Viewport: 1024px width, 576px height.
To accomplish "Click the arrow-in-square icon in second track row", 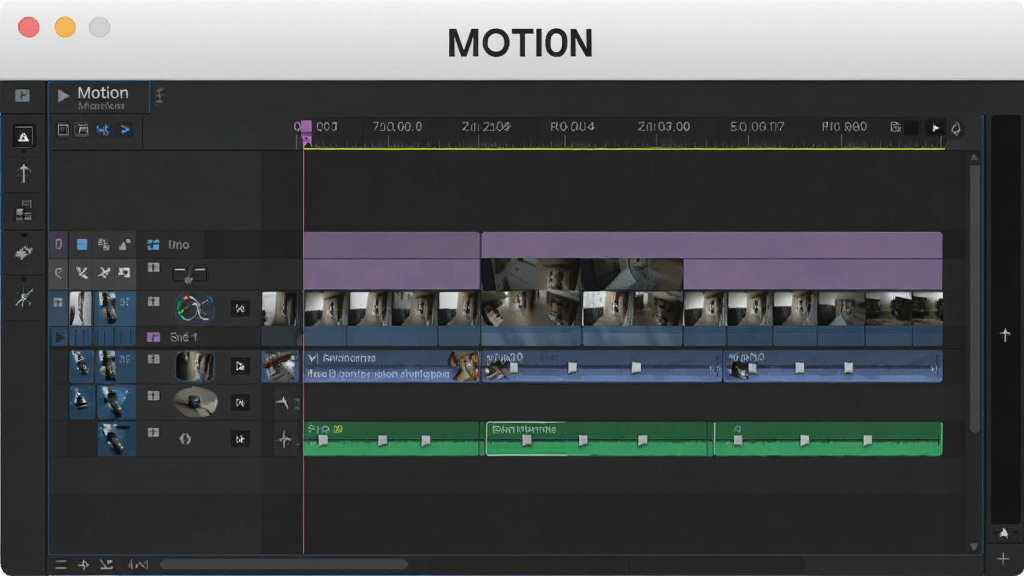I will click(x=124, y=272).
